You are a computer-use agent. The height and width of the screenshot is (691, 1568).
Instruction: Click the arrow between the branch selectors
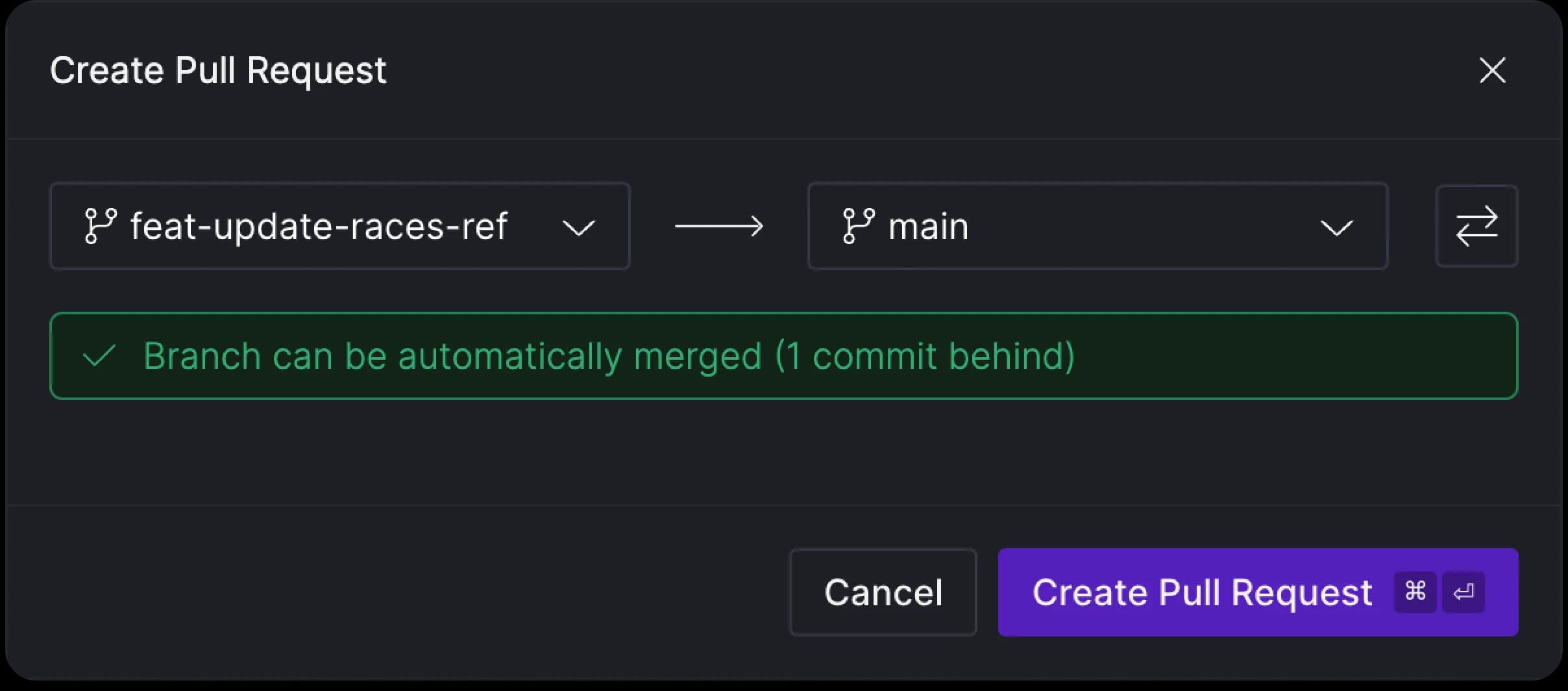point(719,226)
